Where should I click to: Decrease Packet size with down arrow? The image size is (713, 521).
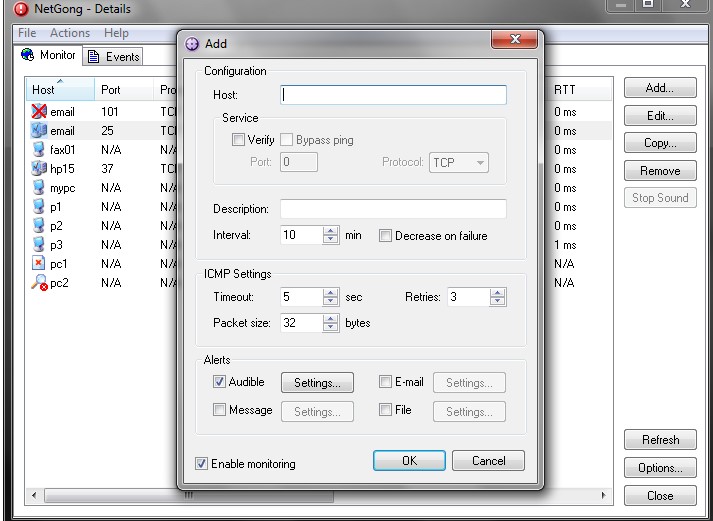click(x=331, y=327)
